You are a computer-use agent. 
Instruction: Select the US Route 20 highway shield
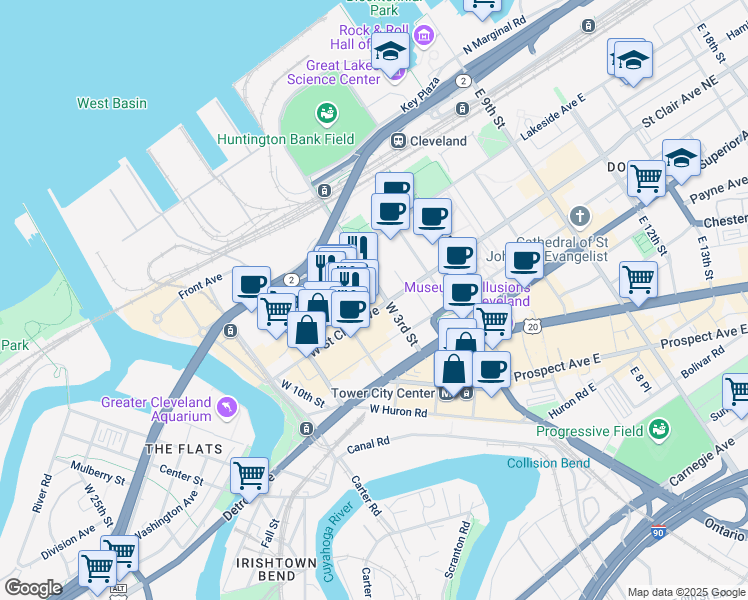tap(532, 327)
